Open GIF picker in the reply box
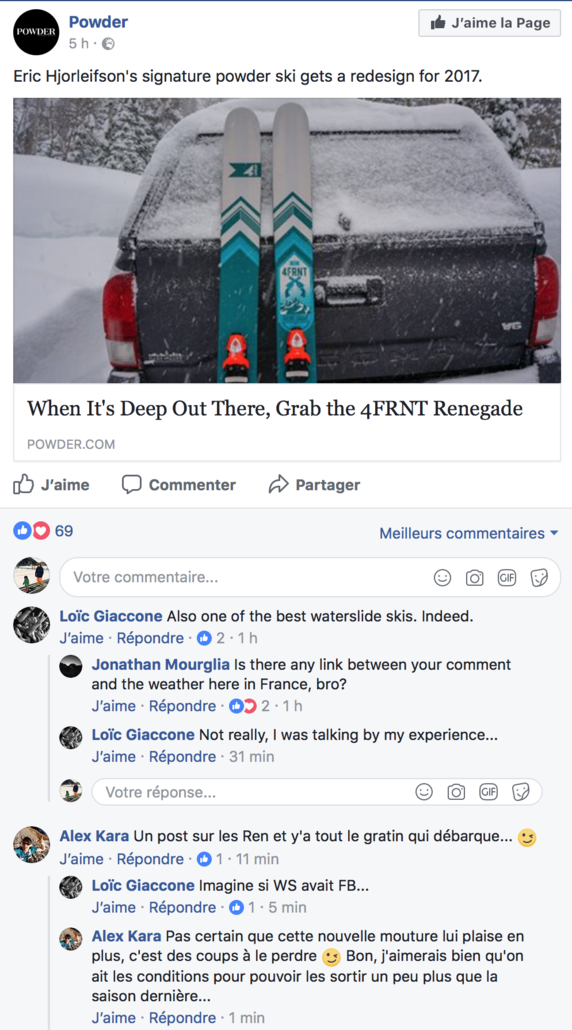572x1030 pixels. [488, 792]
